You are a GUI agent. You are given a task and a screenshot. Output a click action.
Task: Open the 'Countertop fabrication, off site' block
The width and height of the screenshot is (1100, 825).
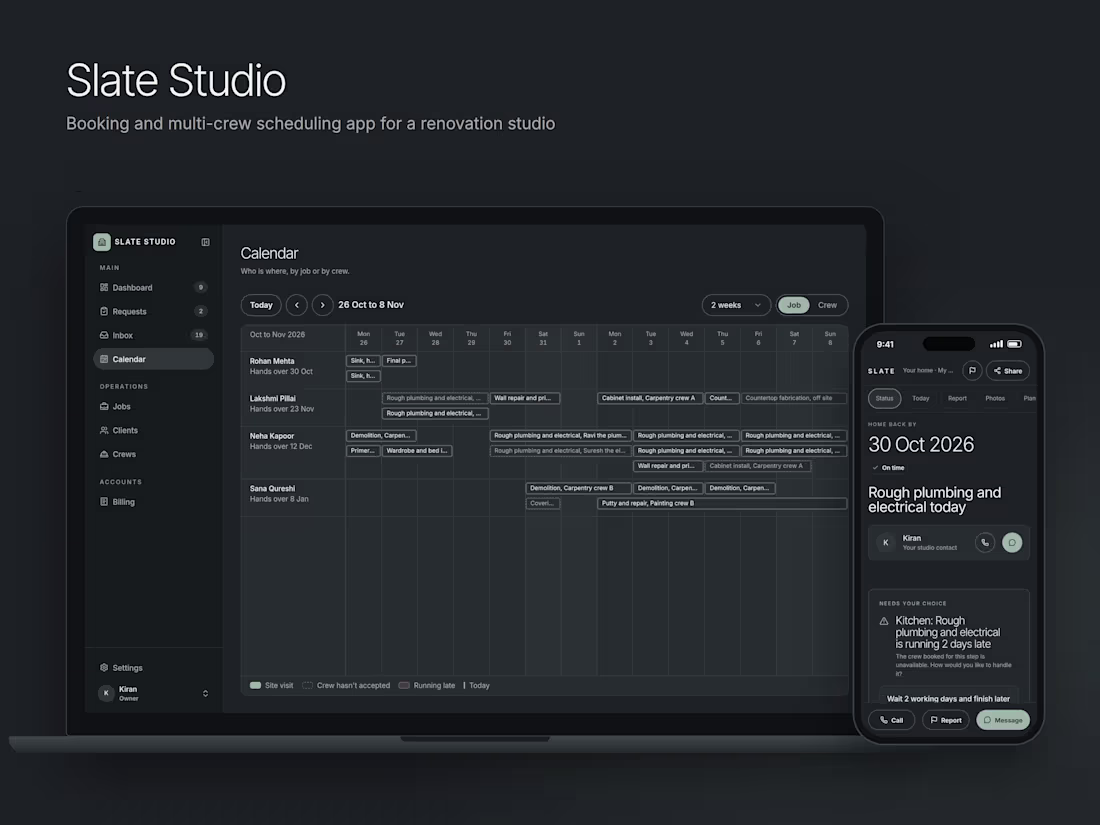793,398
